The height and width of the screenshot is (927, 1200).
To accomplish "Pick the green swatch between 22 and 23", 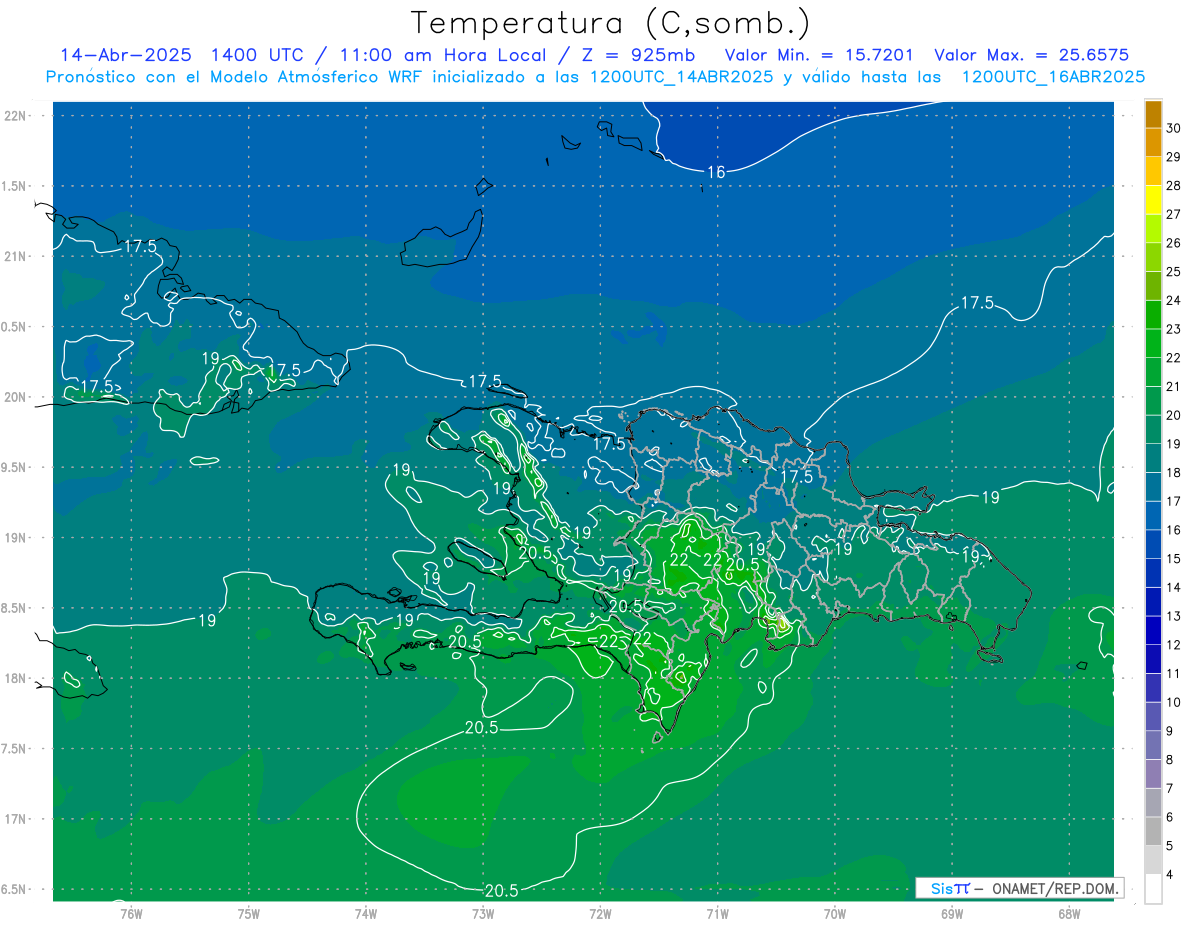I will coord(1153,343).
